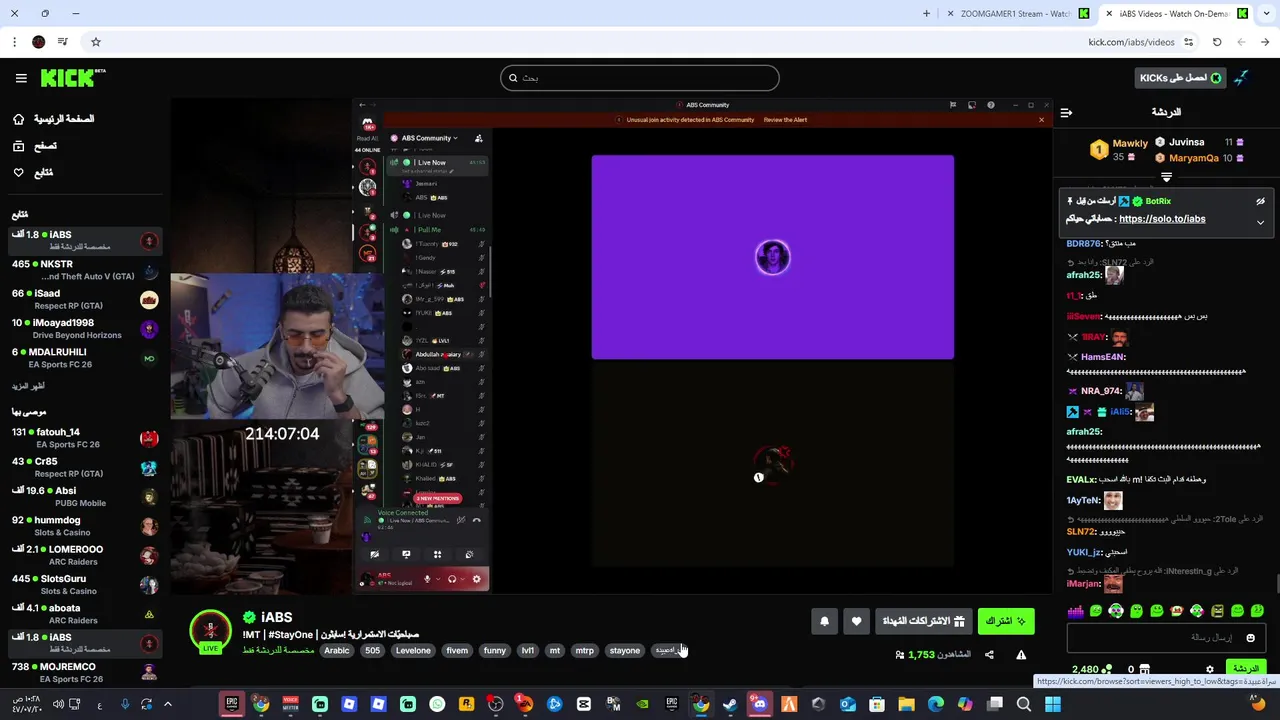Click the Levelone tag
This screenshot has width=1280, height=720.
413,651
